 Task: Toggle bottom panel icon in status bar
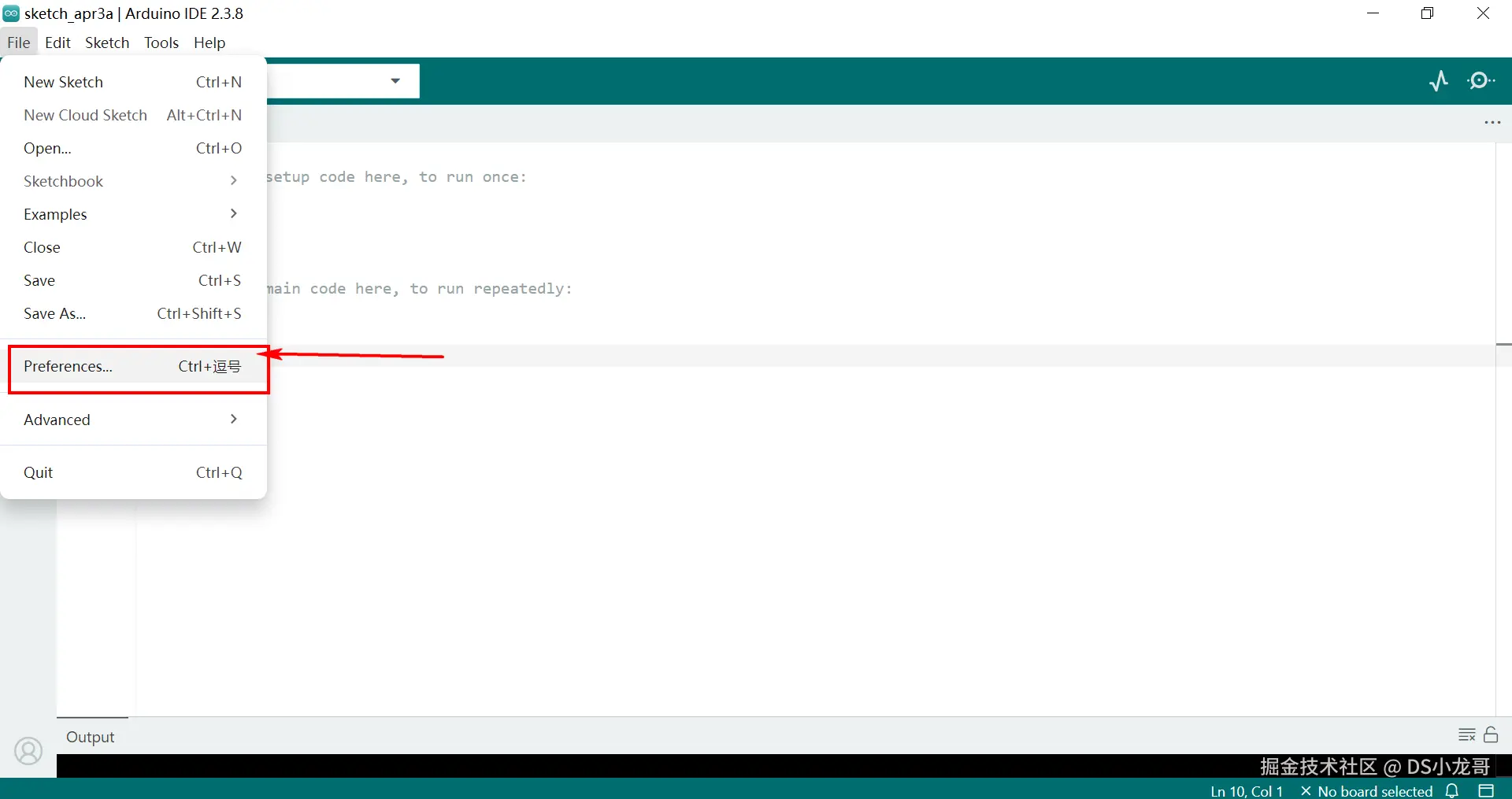pyautogui.click(x=1486, y=790)
